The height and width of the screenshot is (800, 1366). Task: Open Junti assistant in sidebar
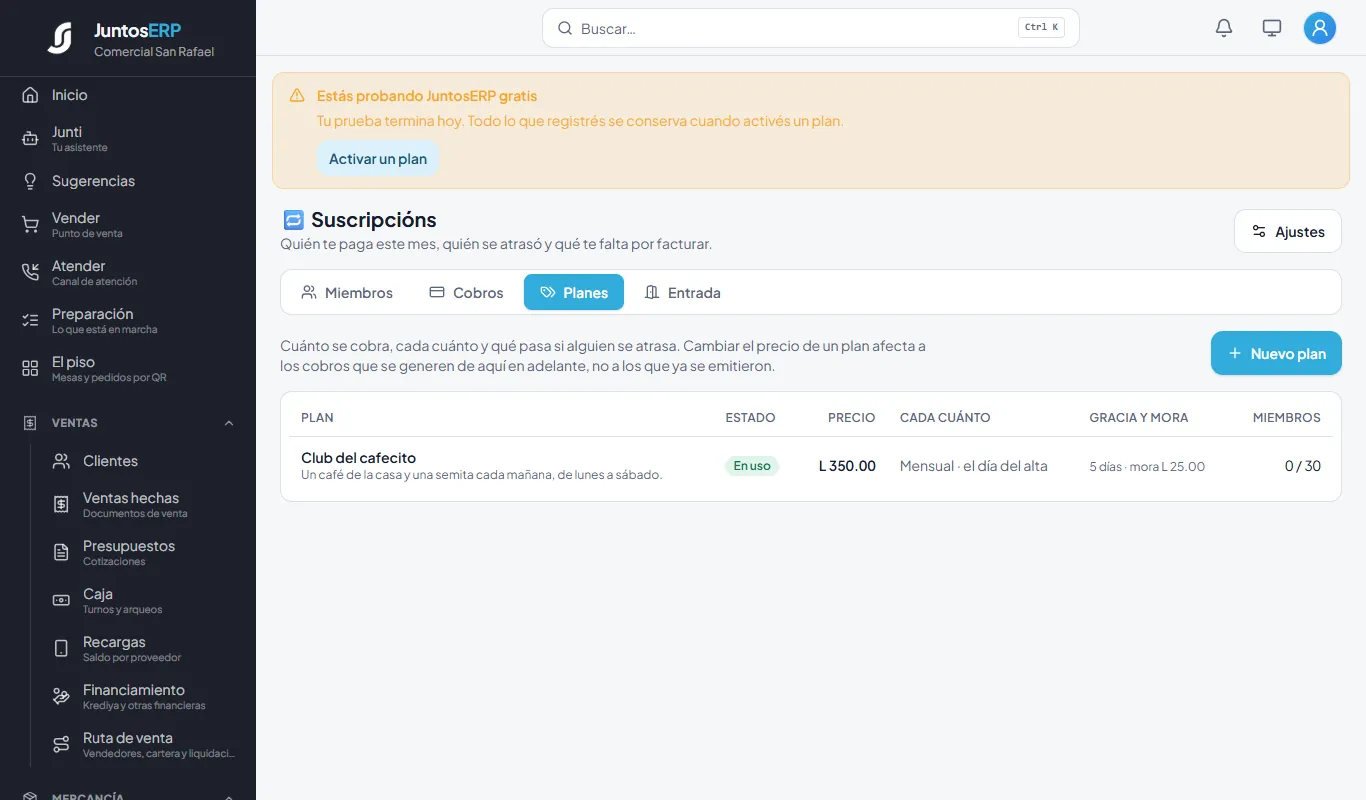[x=128, y=138]
